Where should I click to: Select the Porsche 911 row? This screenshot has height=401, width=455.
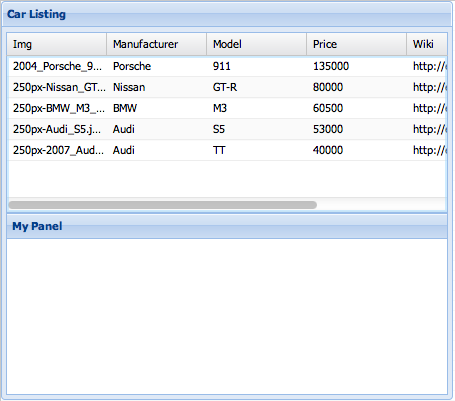tap(227, 66)
